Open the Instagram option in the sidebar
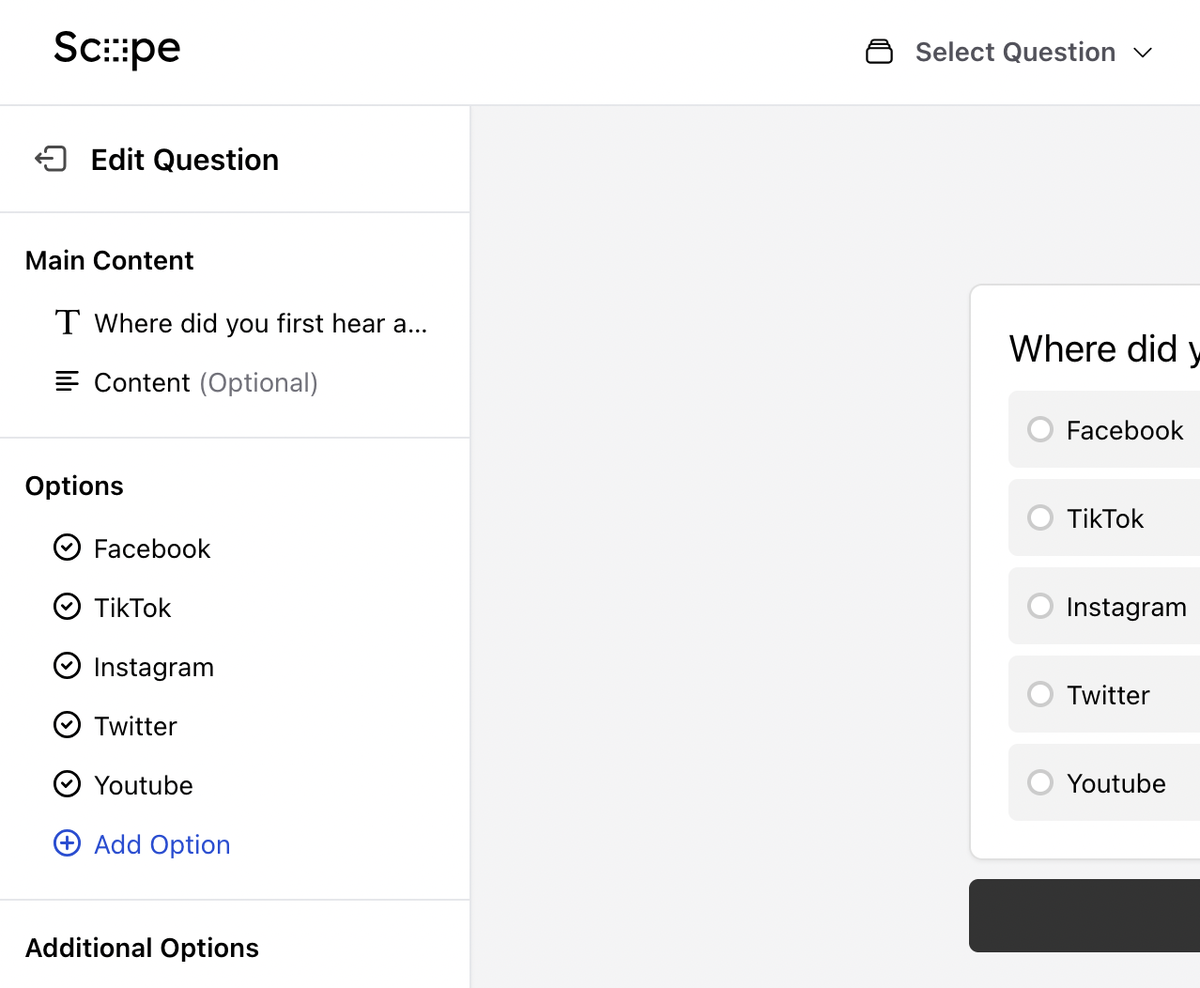1200x988 pixels. click(x=153, y=667)
